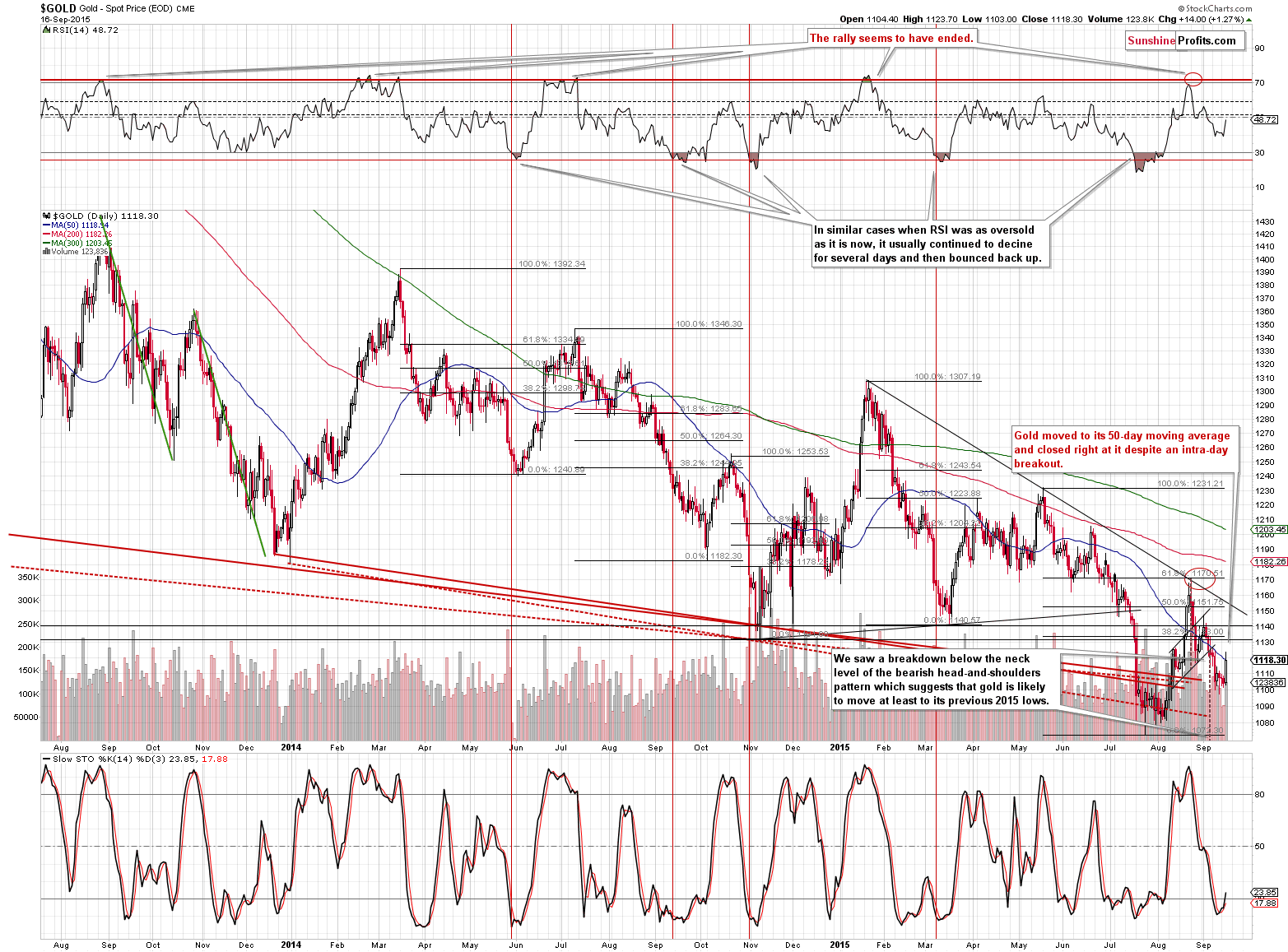Click the candlestick icon beside $GOLD (Daily)
1288x952 pixels.
(x=46, y=216)
